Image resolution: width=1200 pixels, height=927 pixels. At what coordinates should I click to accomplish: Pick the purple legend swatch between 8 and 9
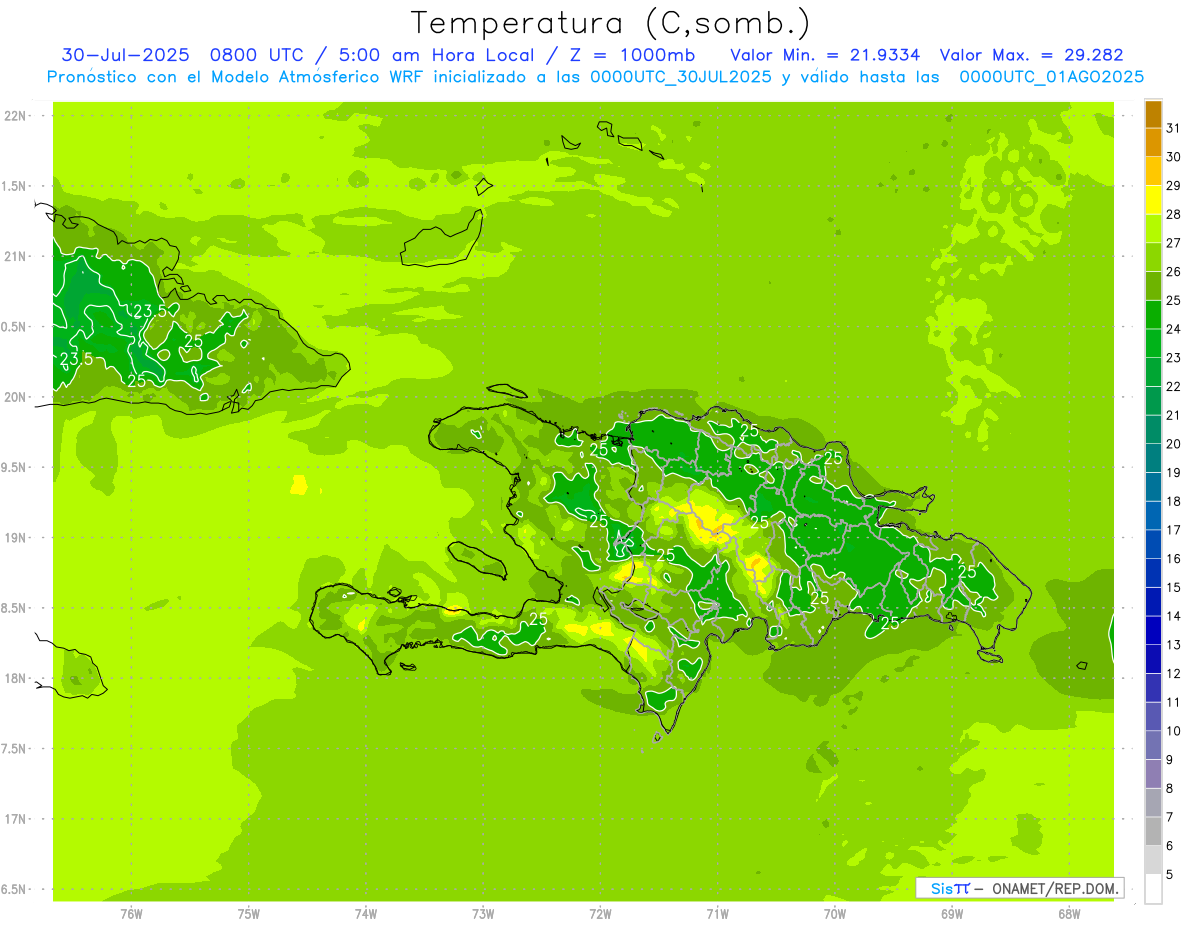click(1154, 774)
